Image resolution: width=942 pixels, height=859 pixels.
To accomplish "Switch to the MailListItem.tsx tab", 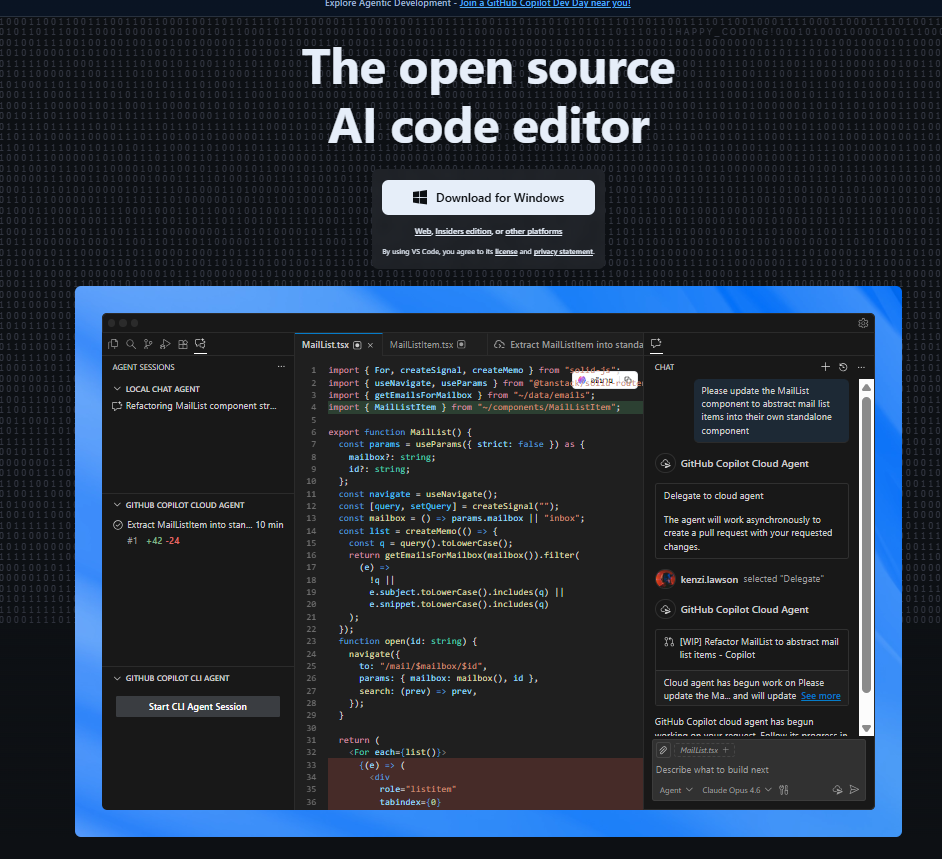I will point(422,345).
